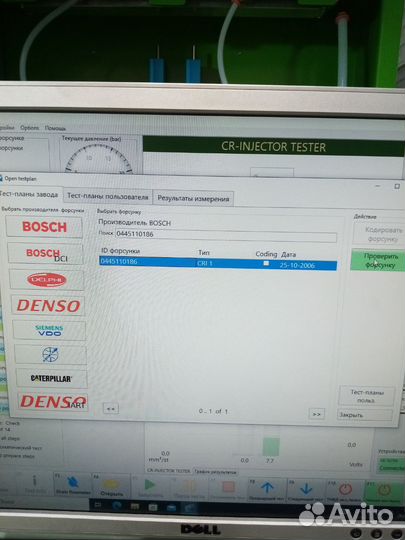
Task: Toggle the Coding checkbox for 0445110186
Action: (266, 263)
